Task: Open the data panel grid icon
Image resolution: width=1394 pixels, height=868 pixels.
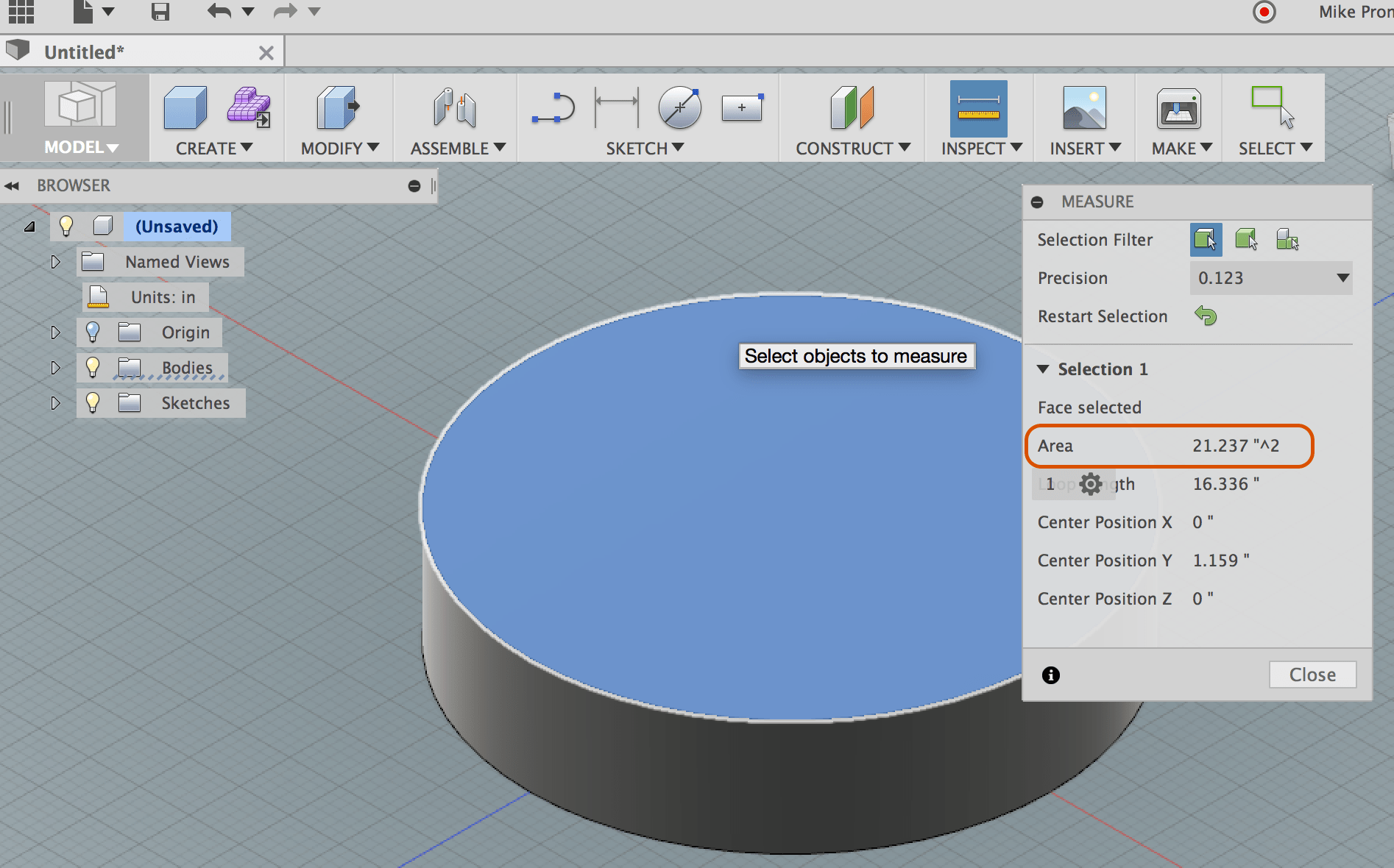Action: coord(21,11)
